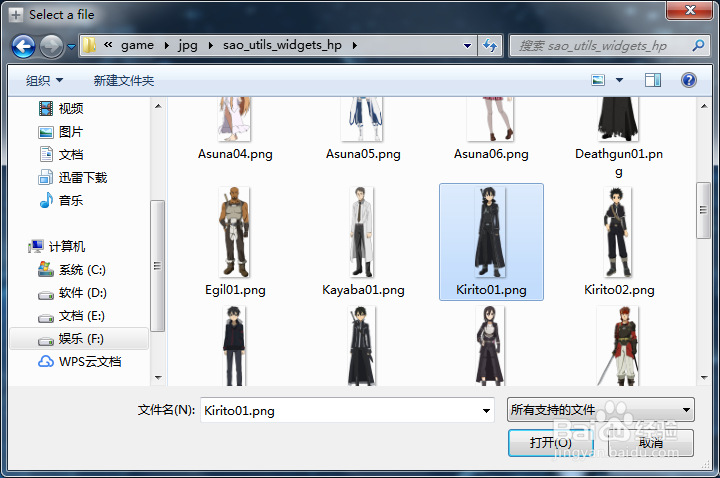
Task: Click the navigation pane scrollbar thumb
Action: coord(158,266)
